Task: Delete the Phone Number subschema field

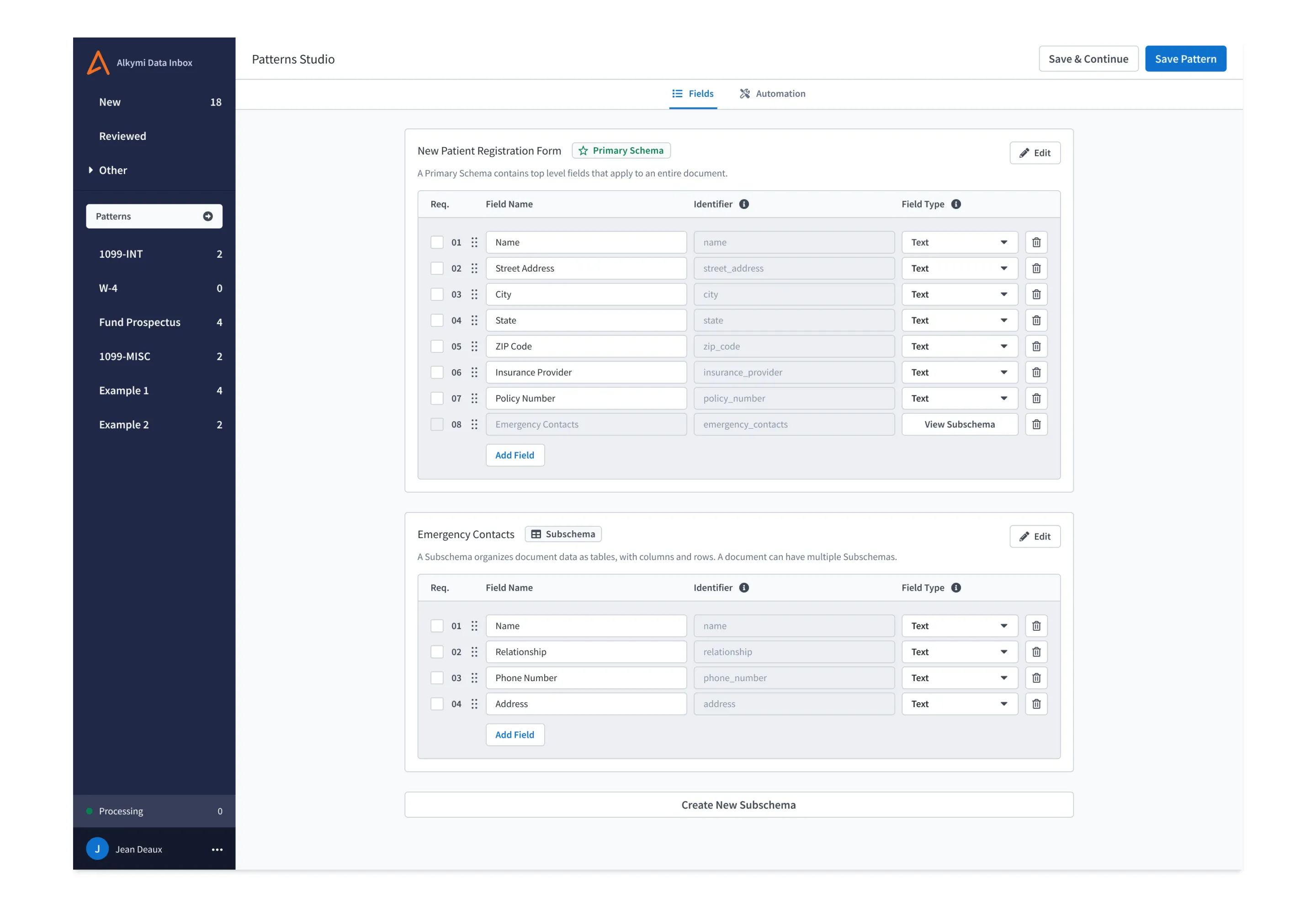Action: tap(1035, 678)
